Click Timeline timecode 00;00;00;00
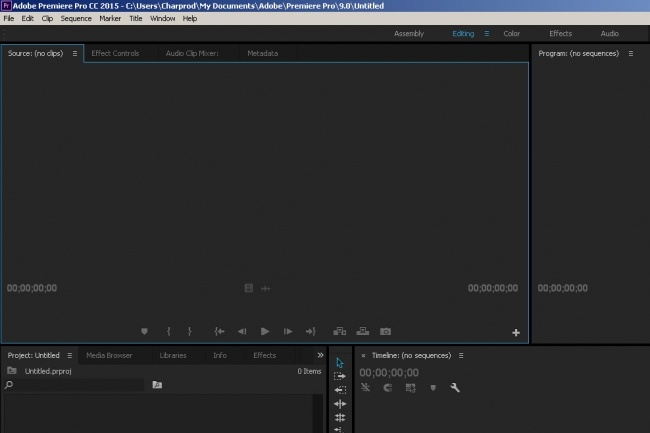Image resolution: width=650 pixels, height=433 pixels. 389,373
